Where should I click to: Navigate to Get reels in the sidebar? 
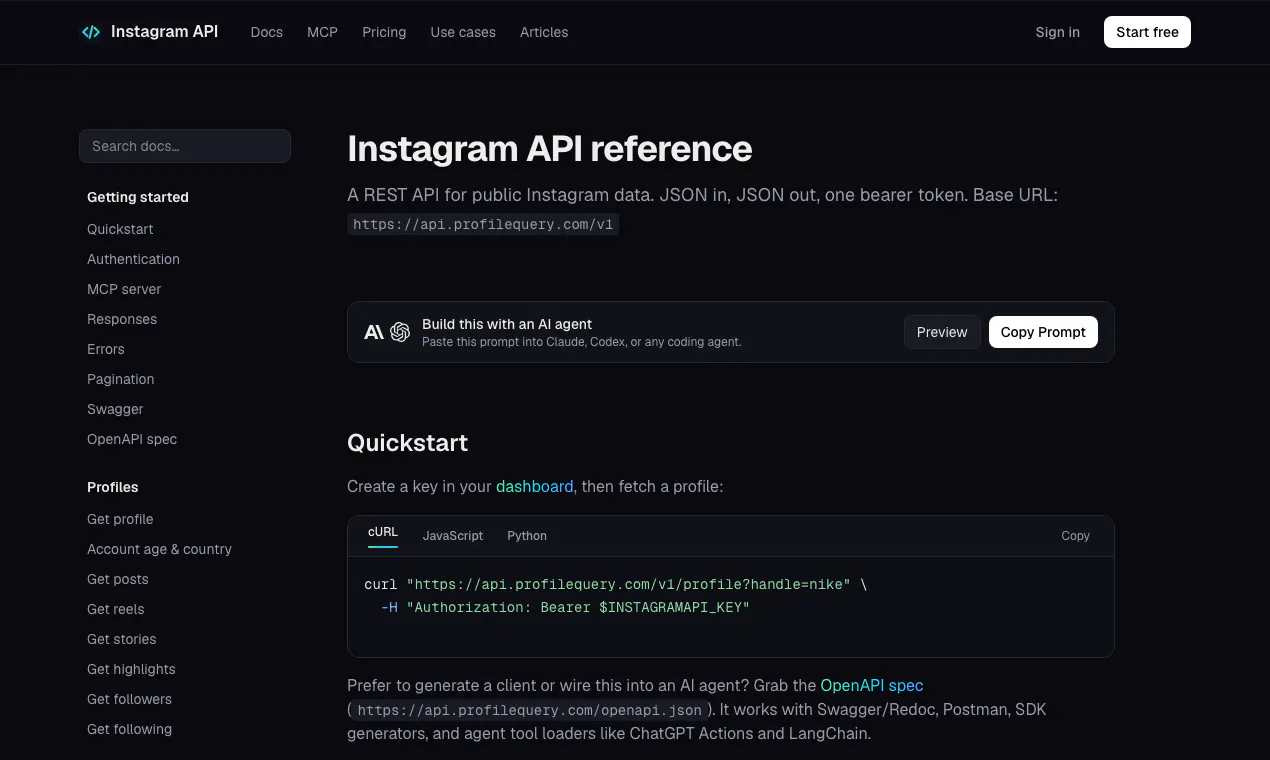pyautogui.click(x=116, y=609)
